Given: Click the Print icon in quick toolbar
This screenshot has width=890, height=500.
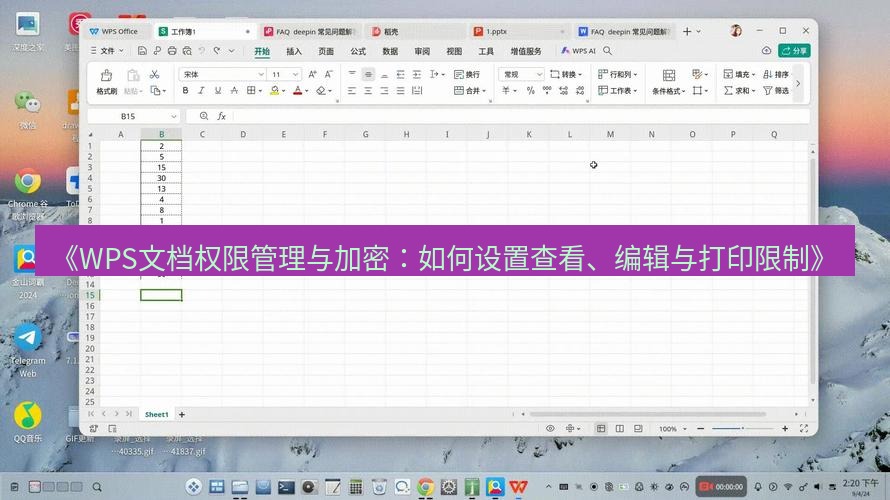Looking at the screenshot, I should (172, 51).
